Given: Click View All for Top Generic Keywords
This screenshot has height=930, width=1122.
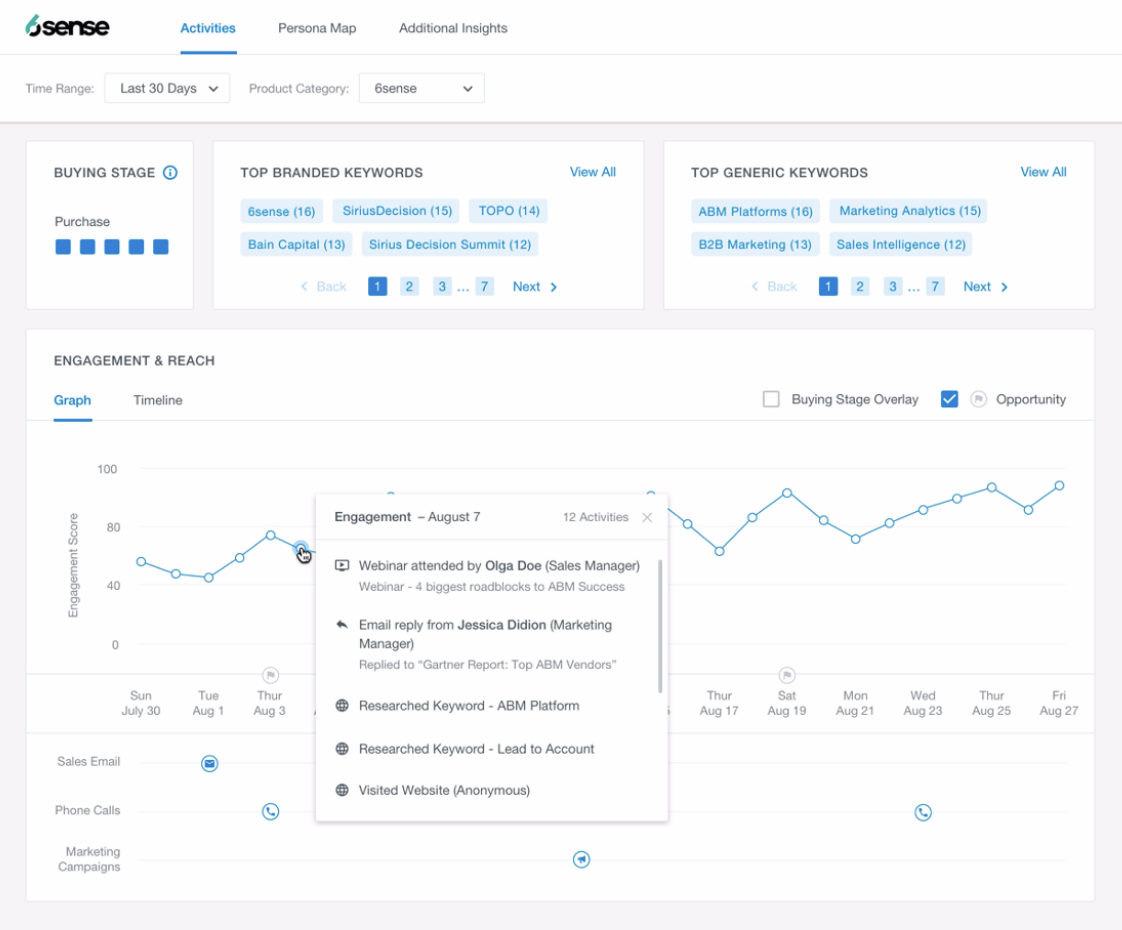Looking at the screenshot, I should click(1043, 172).
